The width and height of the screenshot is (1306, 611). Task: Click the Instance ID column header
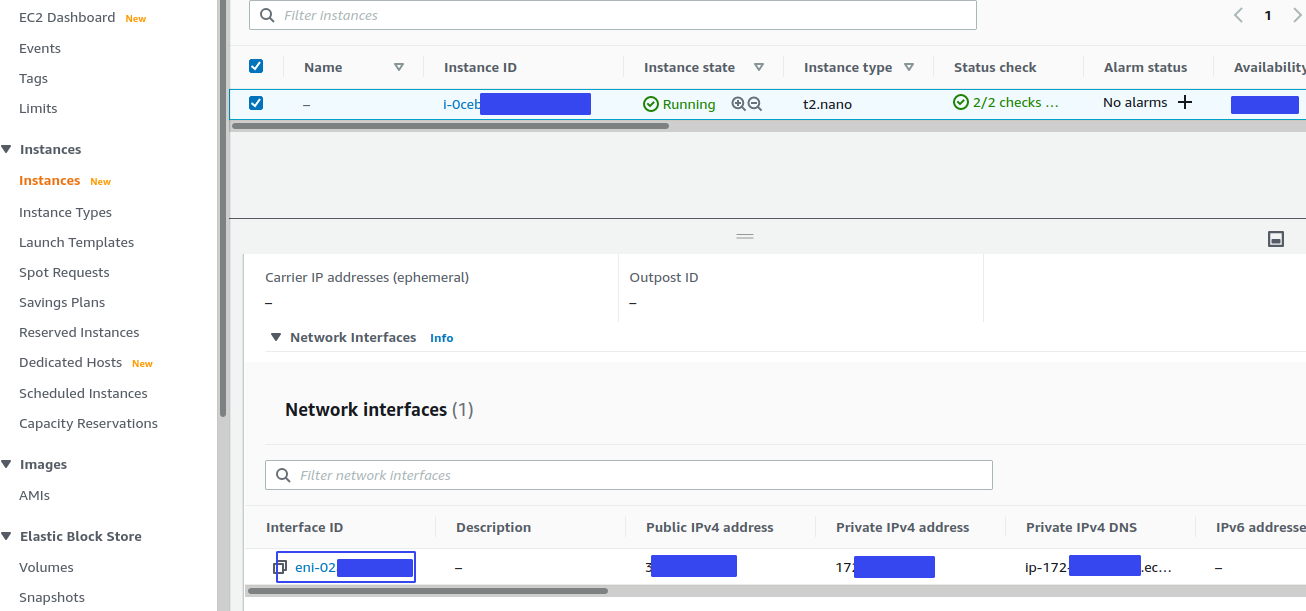tap(480, 67)
